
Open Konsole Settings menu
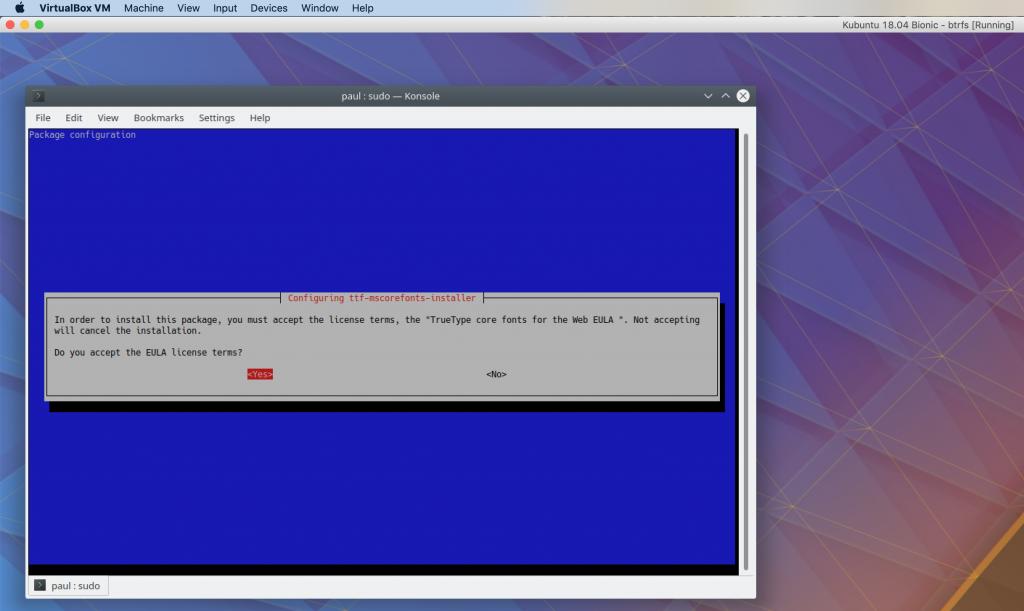[x=216, y=118]
